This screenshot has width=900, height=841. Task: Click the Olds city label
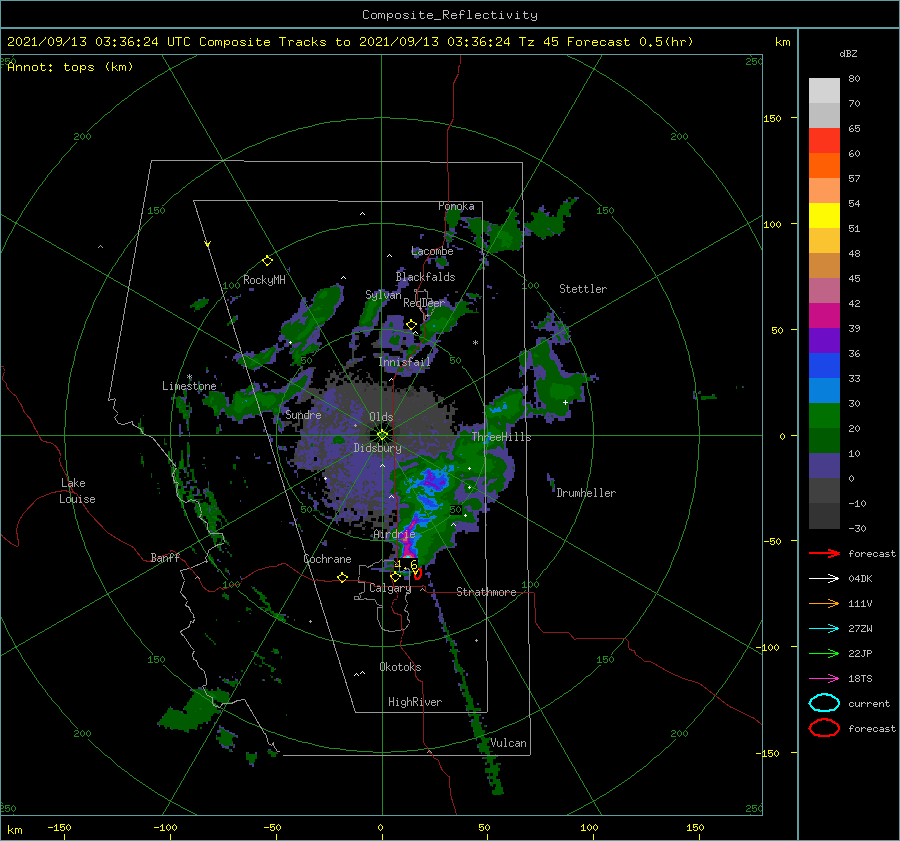[381, 417]
